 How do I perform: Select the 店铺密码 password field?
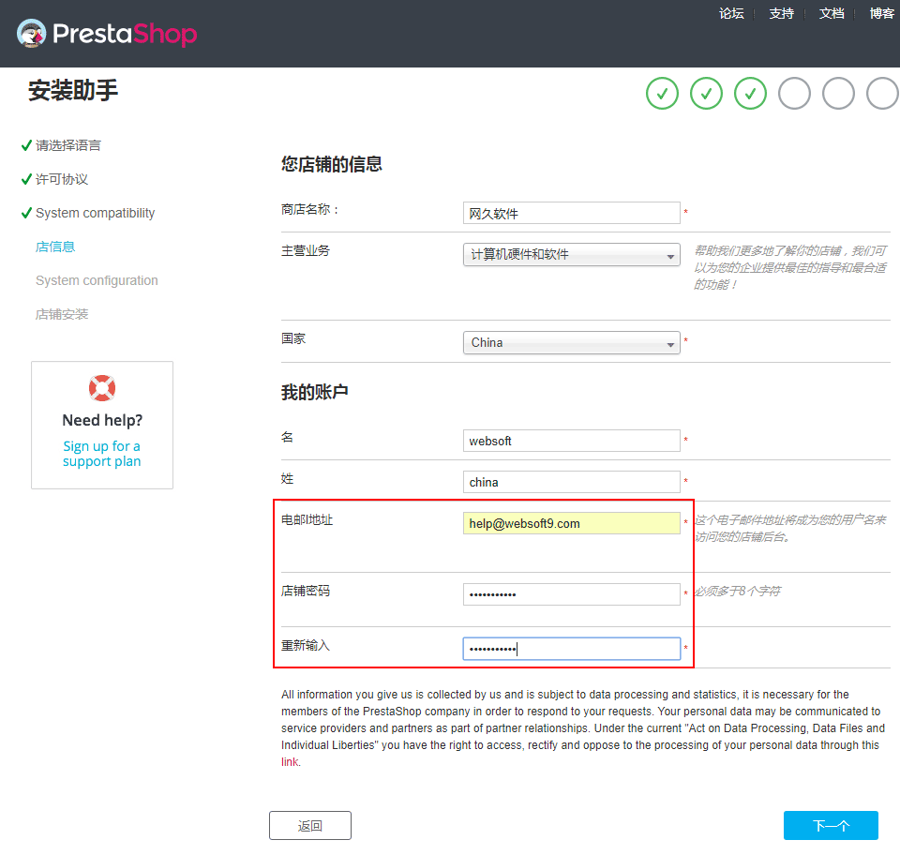pos(571,594)
